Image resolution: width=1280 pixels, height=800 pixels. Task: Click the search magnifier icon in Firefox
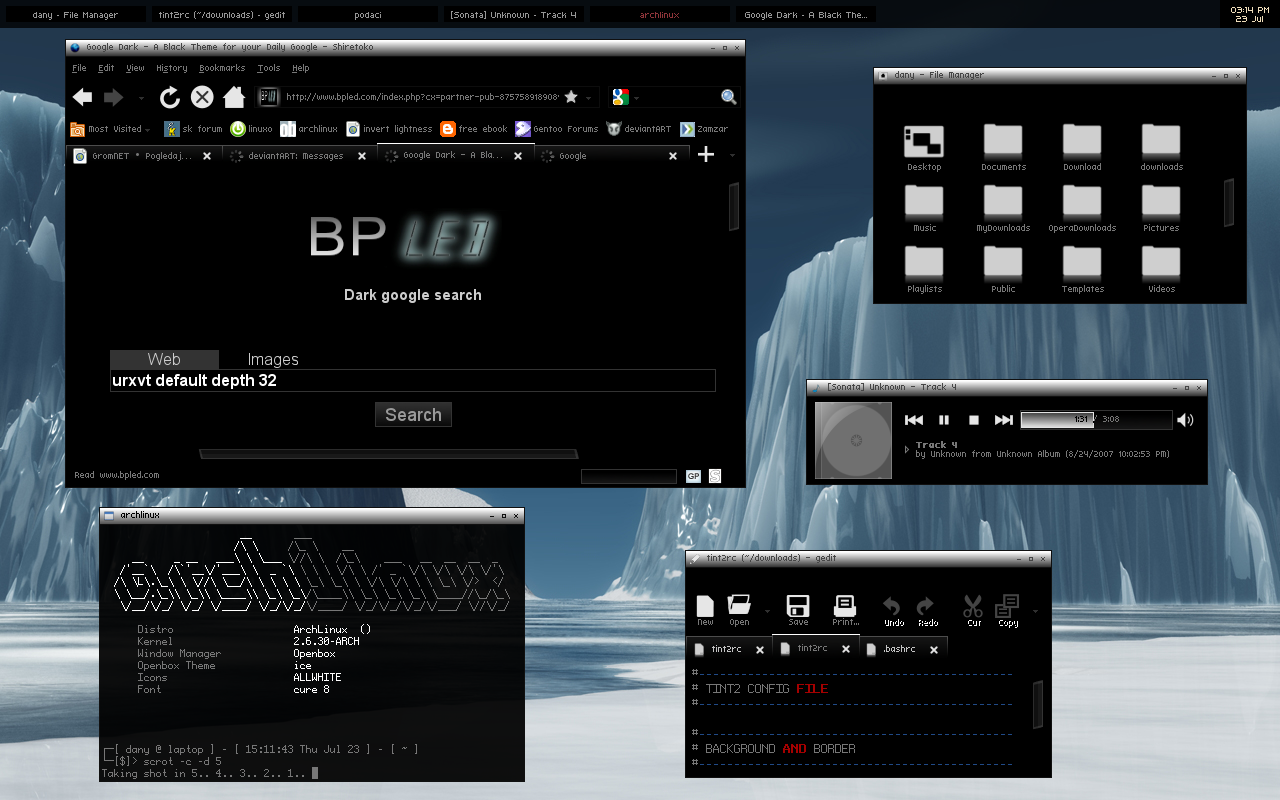729,97
